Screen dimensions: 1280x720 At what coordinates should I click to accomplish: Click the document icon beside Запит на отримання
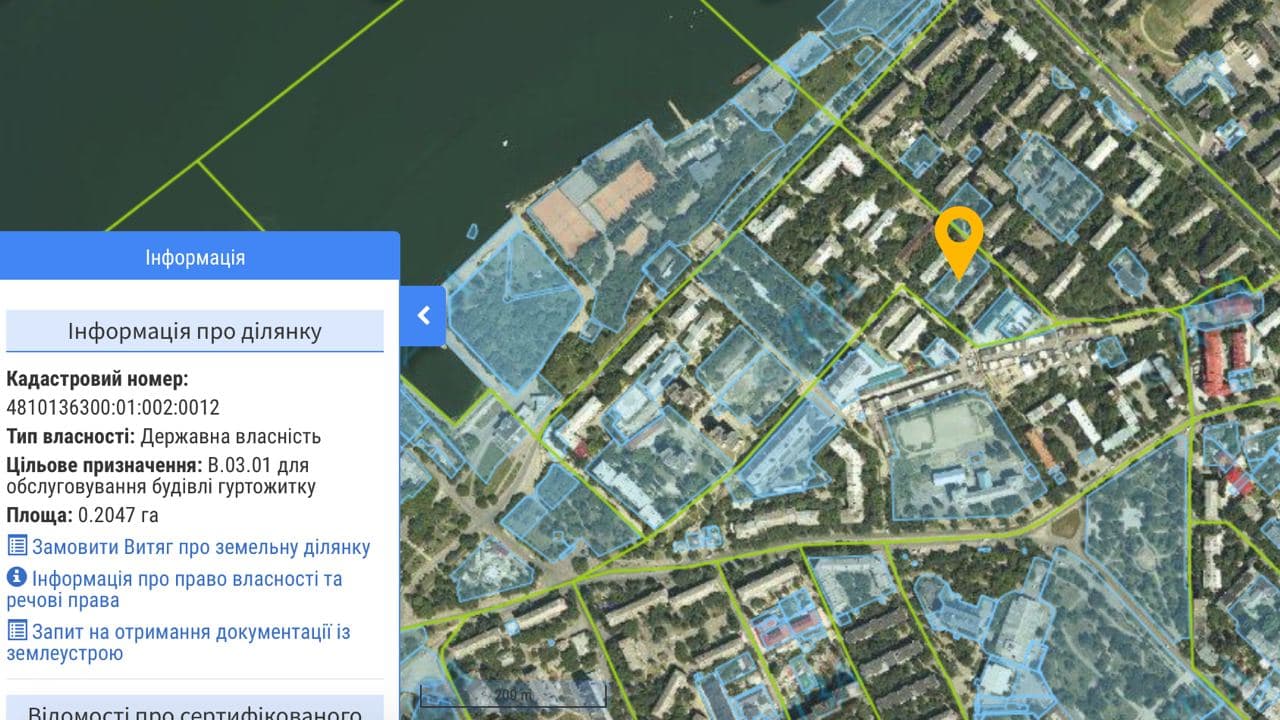(17, 631)
